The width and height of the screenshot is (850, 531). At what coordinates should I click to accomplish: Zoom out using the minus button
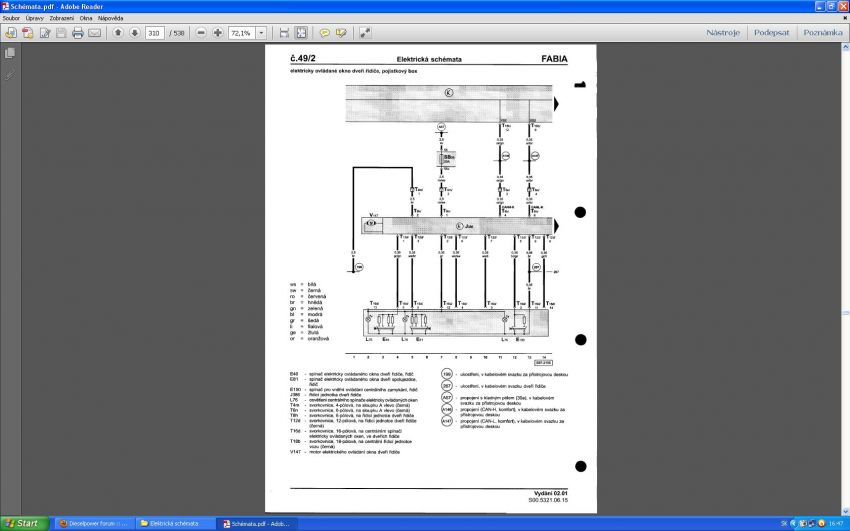click(201, 33)
